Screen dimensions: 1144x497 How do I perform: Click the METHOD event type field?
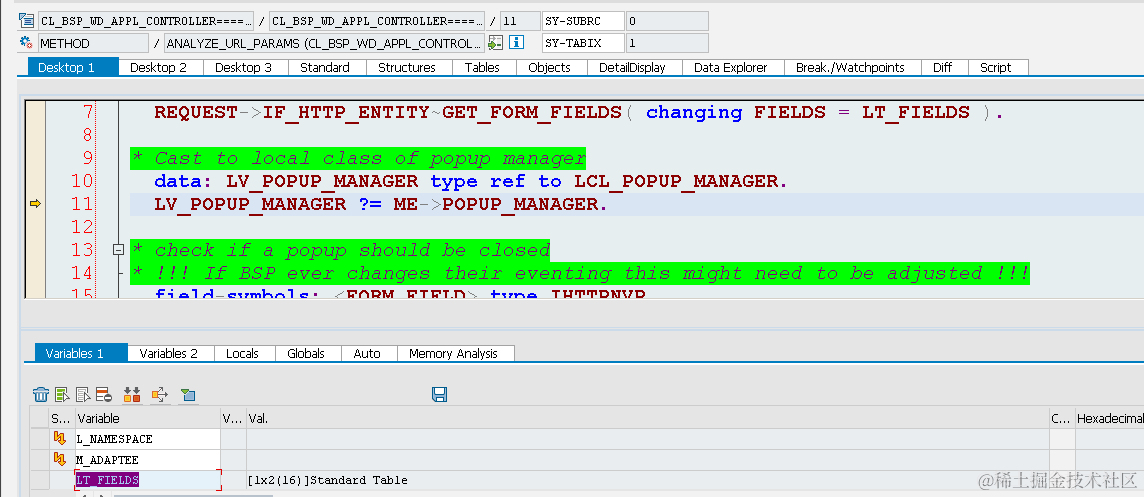click(93, 43)
